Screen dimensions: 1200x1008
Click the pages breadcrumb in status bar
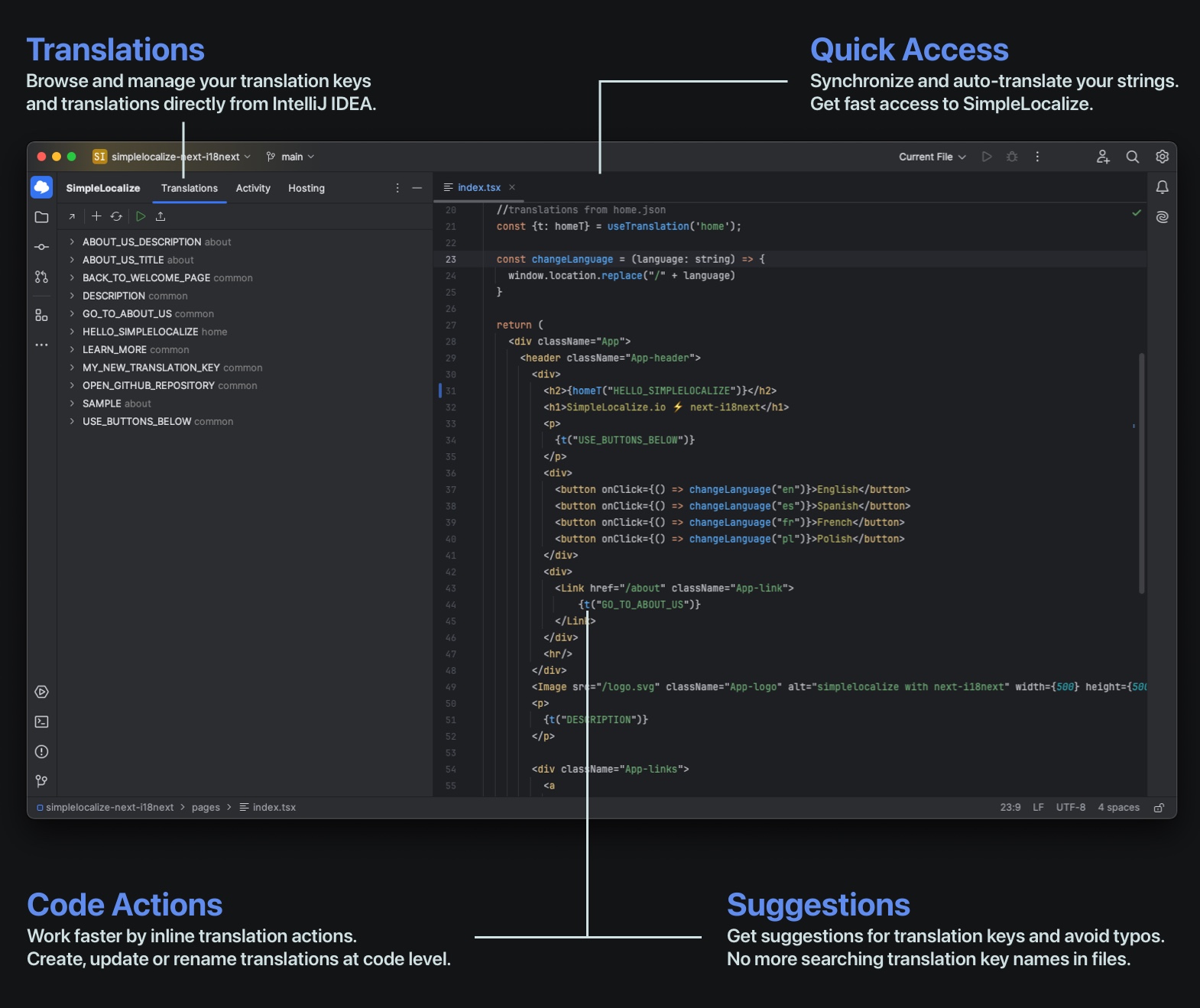click(x=206, y=807)
